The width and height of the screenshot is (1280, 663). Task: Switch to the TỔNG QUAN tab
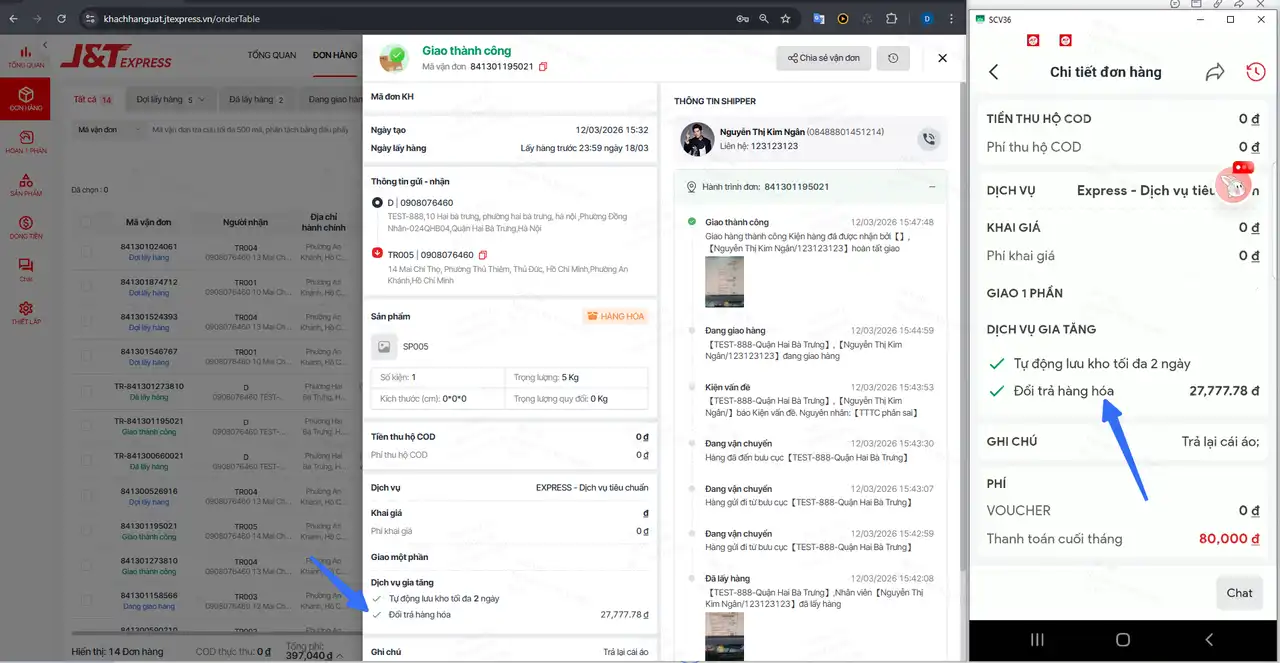point(272,55)
